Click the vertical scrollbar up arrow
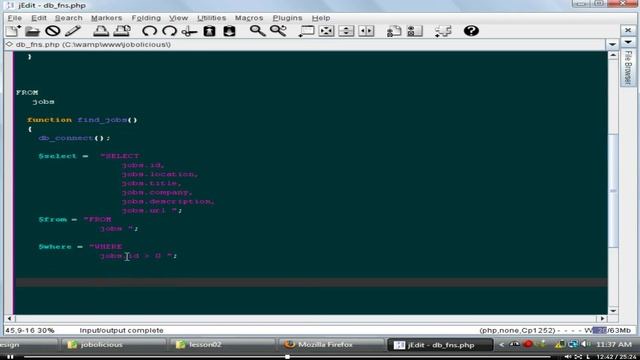640x360 pixels. (613, 56)
